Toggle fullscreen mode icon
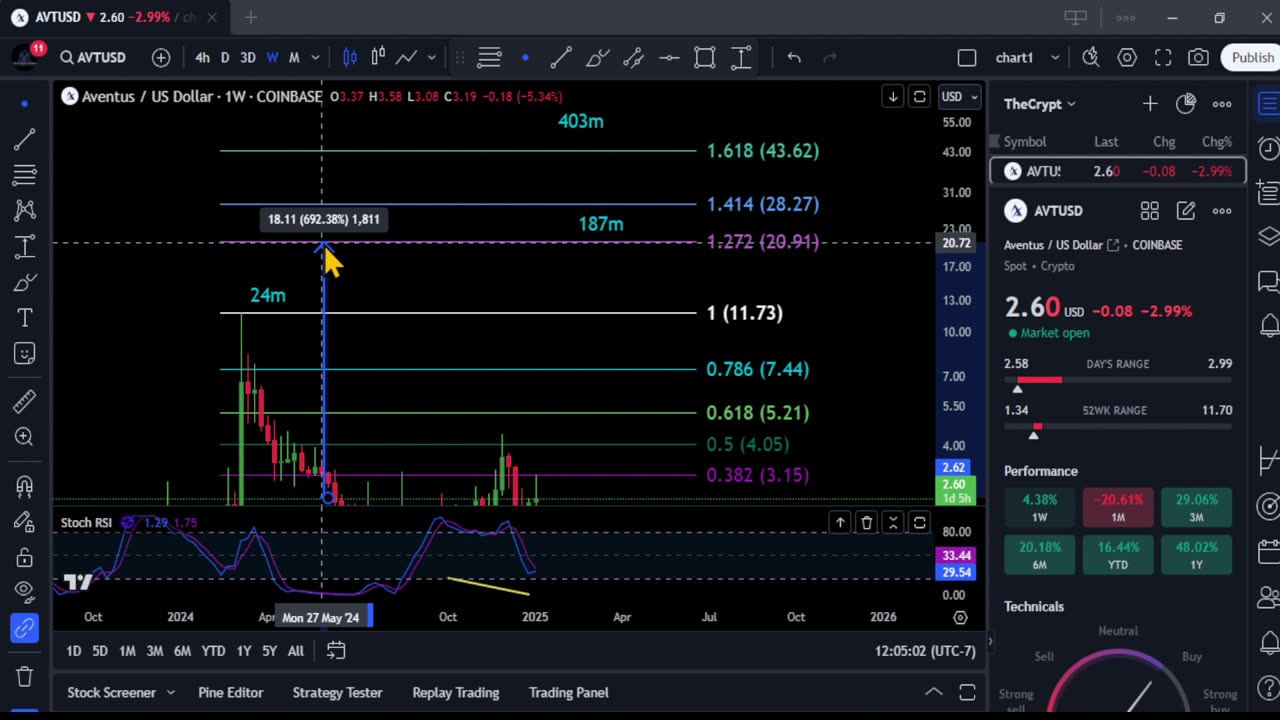Image resolution: width=1280 pixels, height=720 pixels. (x=1163, y=57)
